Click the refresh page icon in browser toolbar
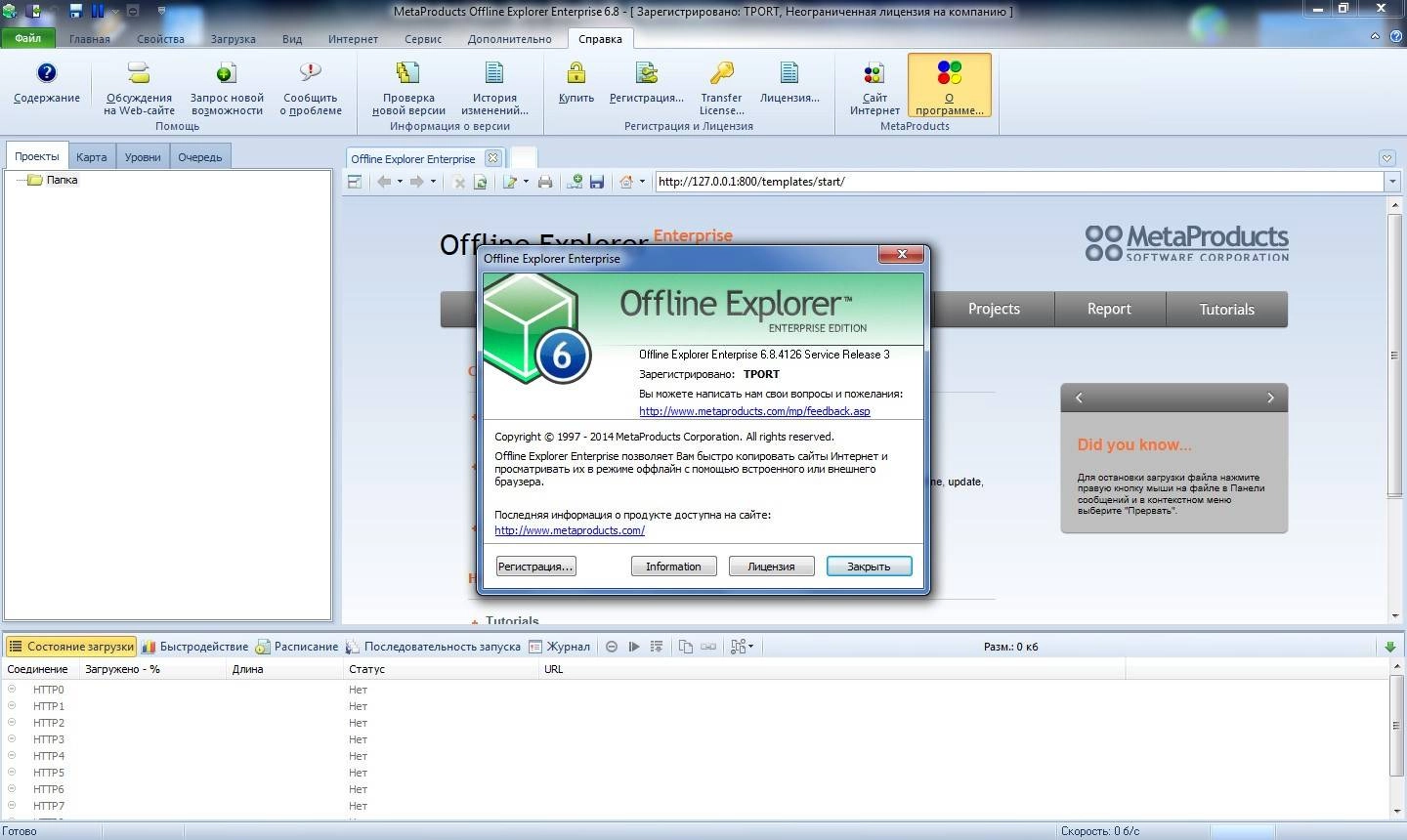The width and height of the screenshot is (1407, 840). pos(480,182)
